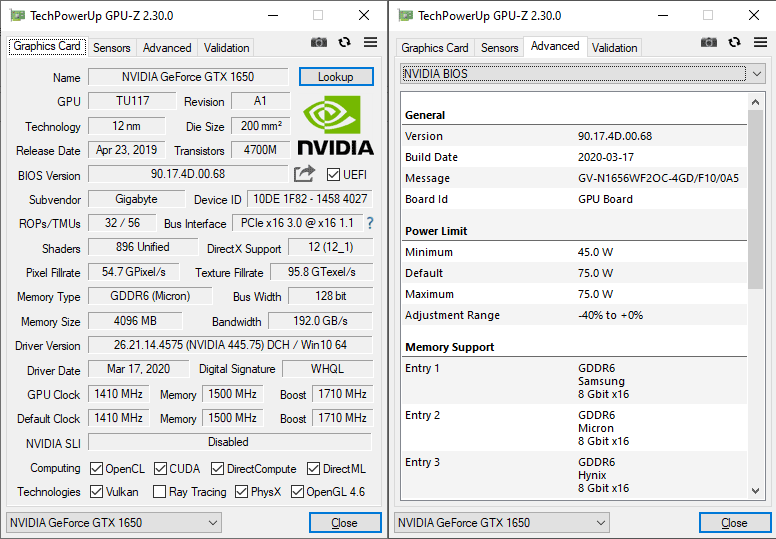Click the Bus Width 128 bit field
776x539 pixels.
[331, 296]
